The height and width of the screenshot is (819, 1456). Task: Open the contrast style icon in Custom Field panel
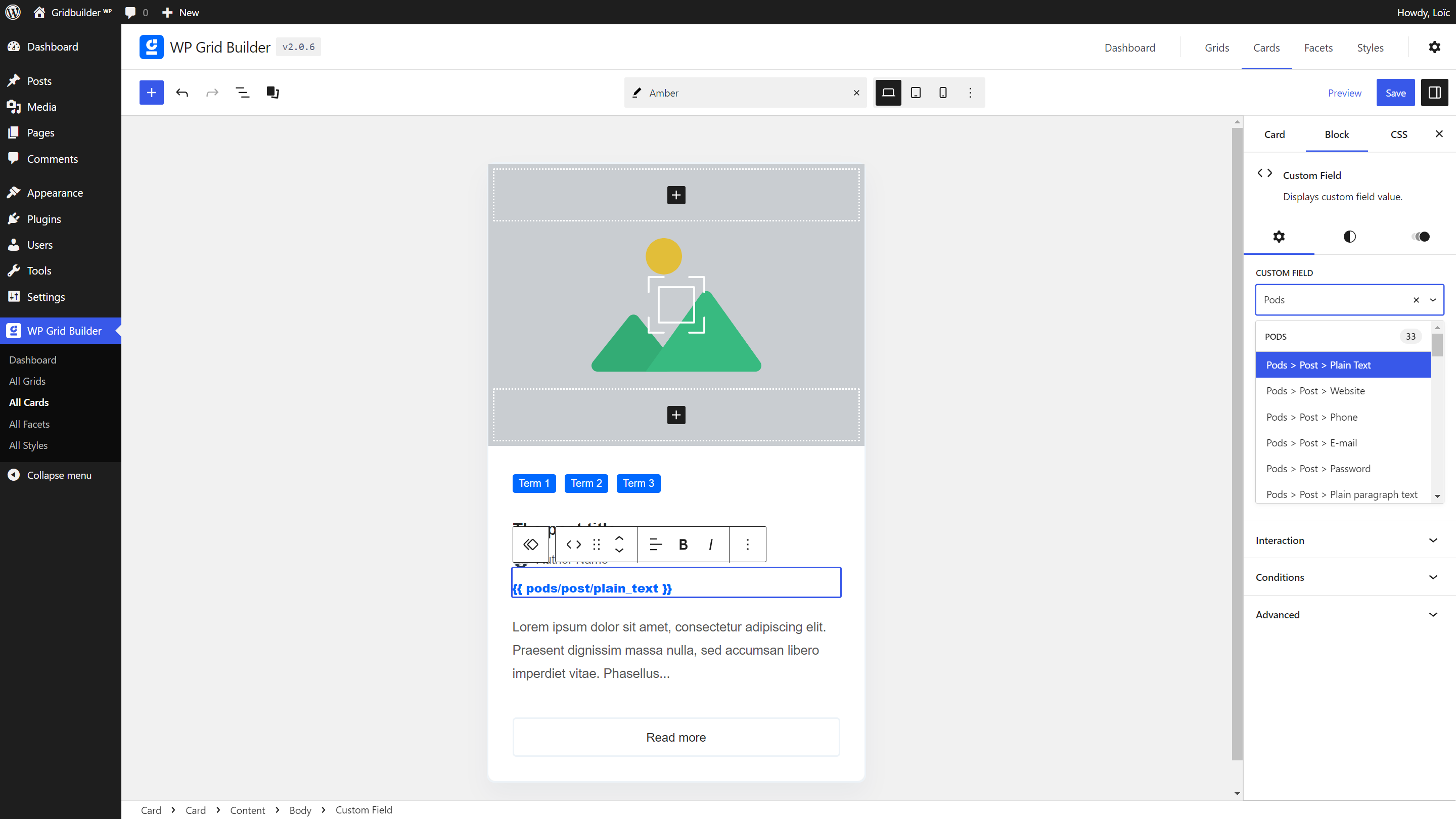click(x=1350, y=236)
